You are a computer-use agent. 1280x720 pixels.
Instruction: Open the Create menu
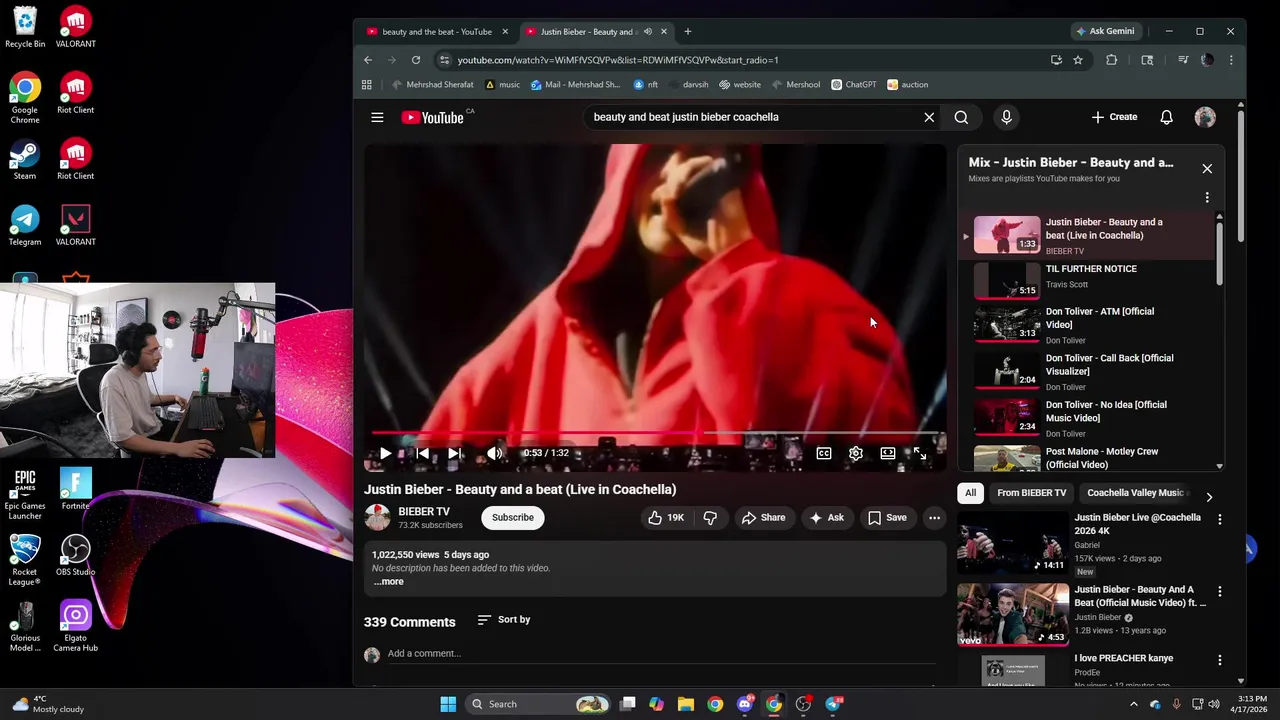click(1114, 117)
